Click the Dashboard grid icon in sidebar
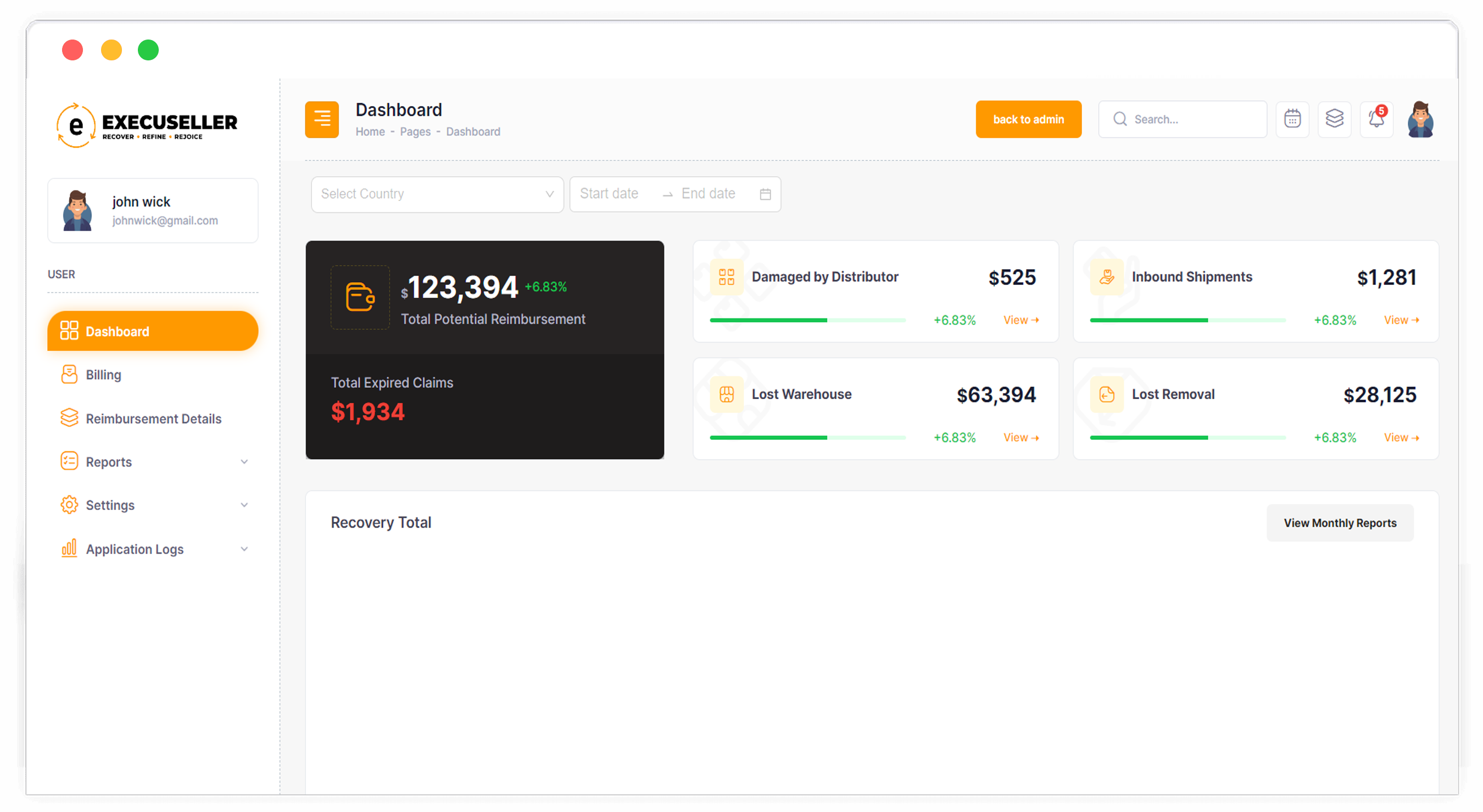This screenshot has width=1483, height=812. click(x=69, y=331)
